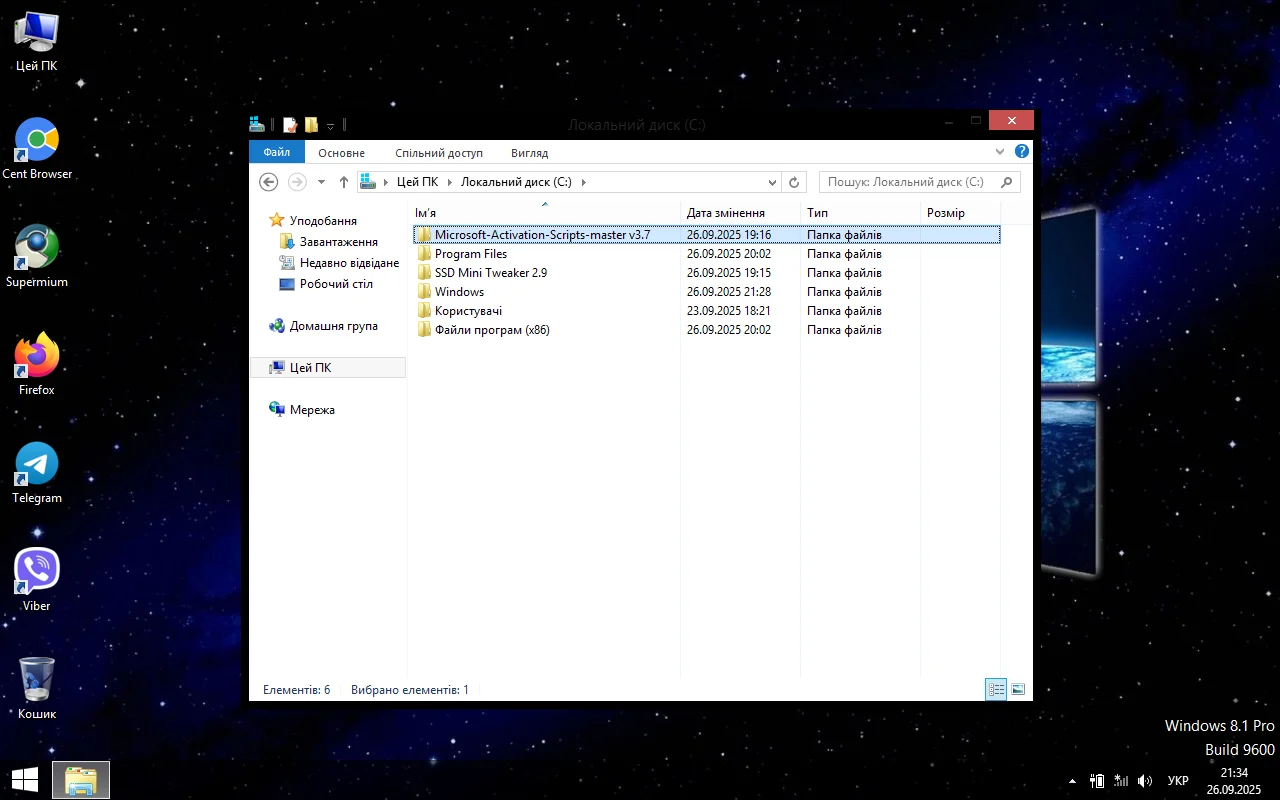Expand the ribbon with the chevron

click(1000, 152)
